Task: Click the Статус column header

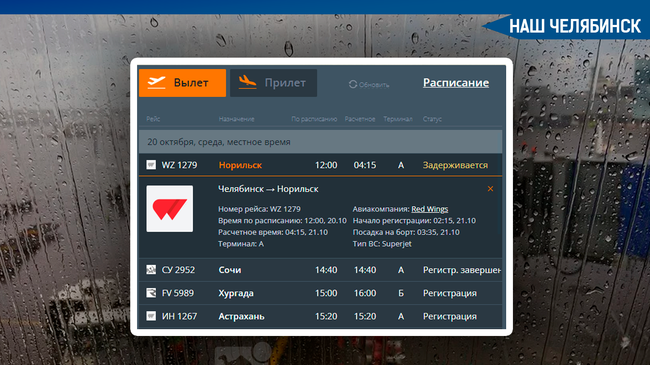Action: pos(432,119)
